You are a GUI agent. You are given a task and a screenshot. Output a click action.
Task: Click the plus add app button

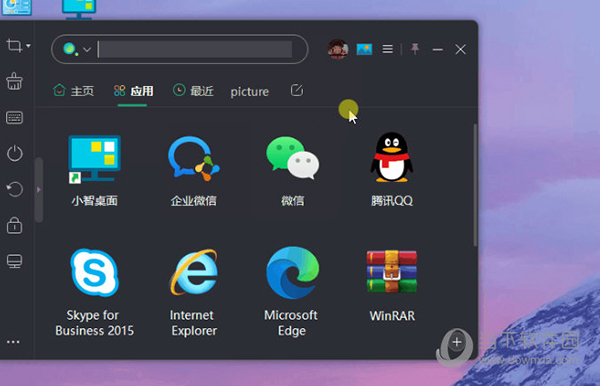pyautogui.click(x=457, y=342)
